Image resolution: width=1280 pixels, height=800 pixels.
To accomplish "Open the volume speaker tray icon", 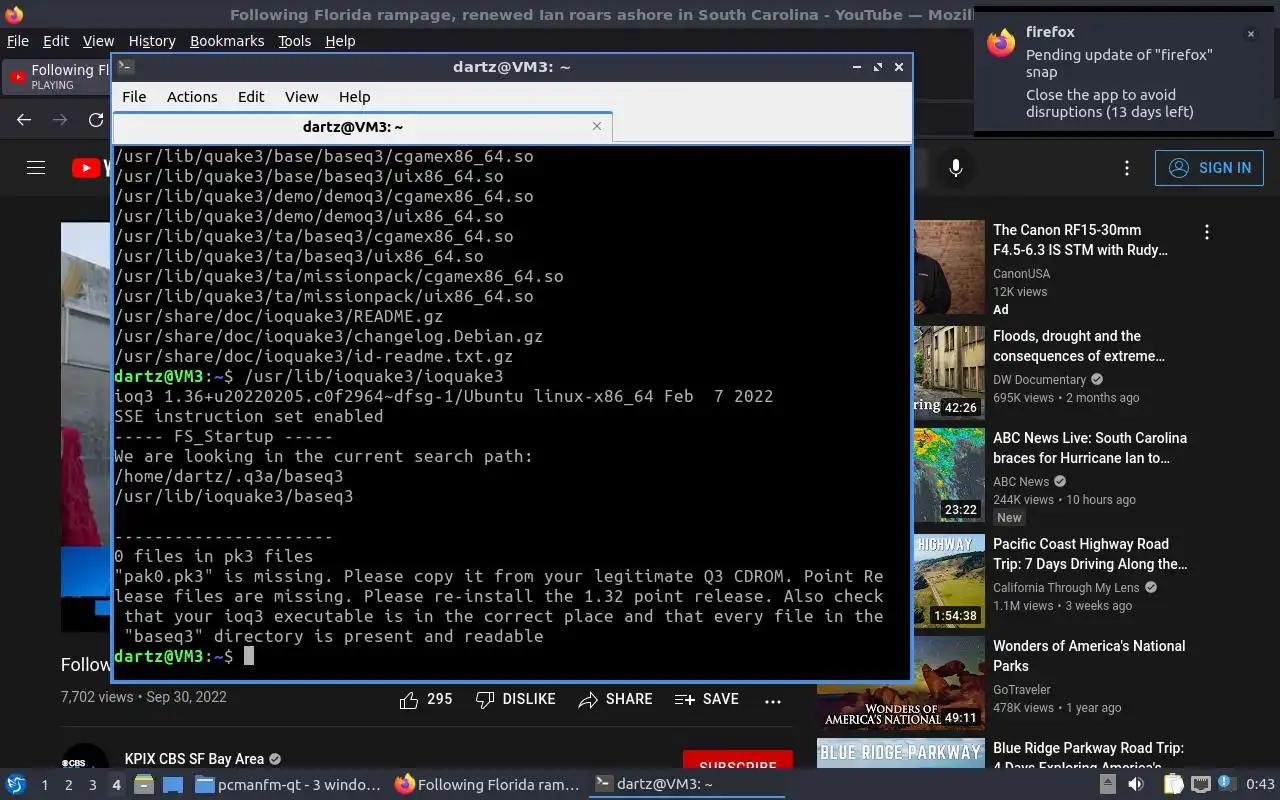I will tap(1136, 785).
